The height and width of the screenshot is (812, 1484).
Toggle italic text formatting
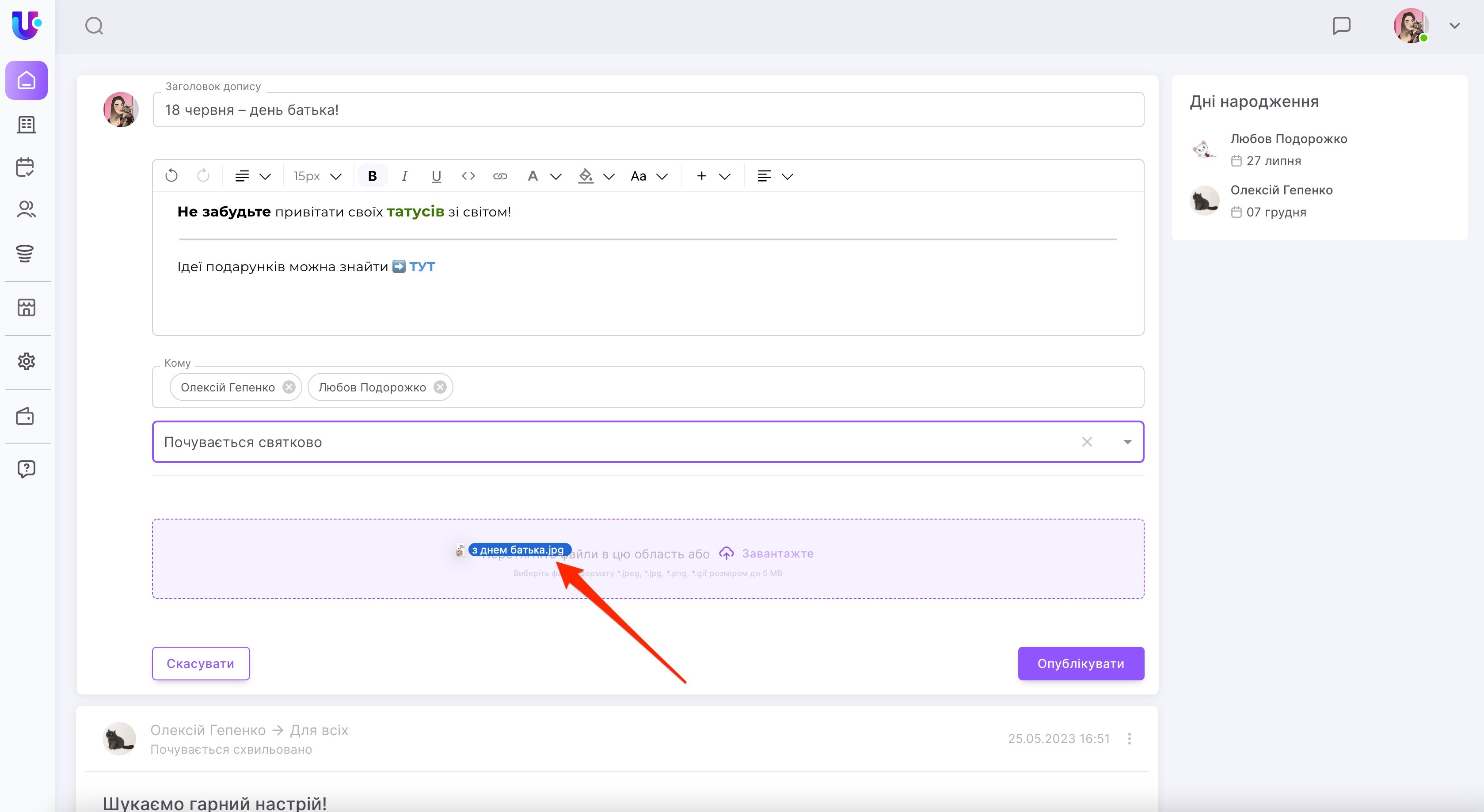tap(404, 176)
